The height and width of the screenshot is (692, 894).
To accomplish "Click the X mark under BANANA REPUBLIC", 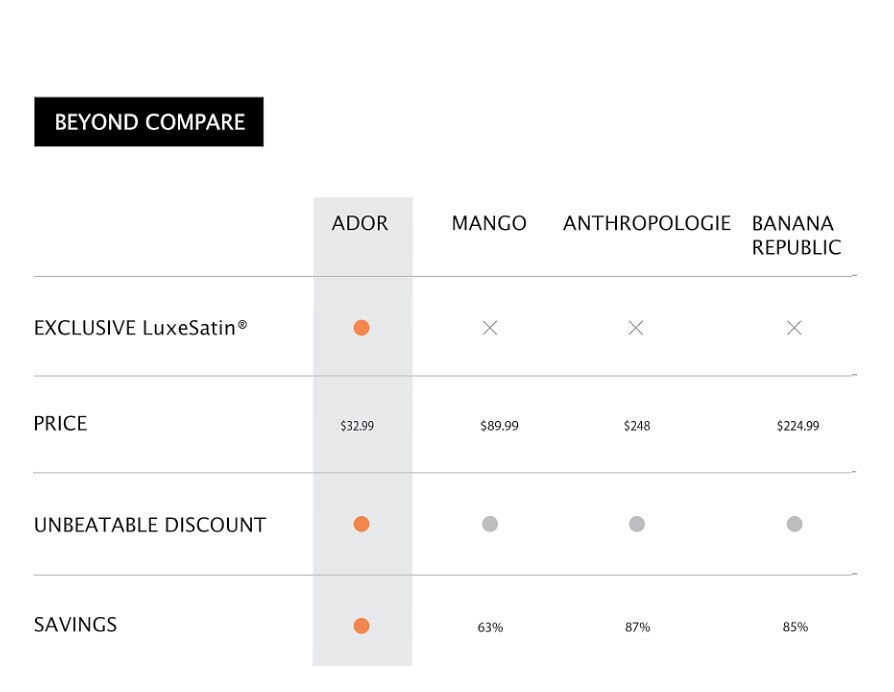I will [794, 328].
